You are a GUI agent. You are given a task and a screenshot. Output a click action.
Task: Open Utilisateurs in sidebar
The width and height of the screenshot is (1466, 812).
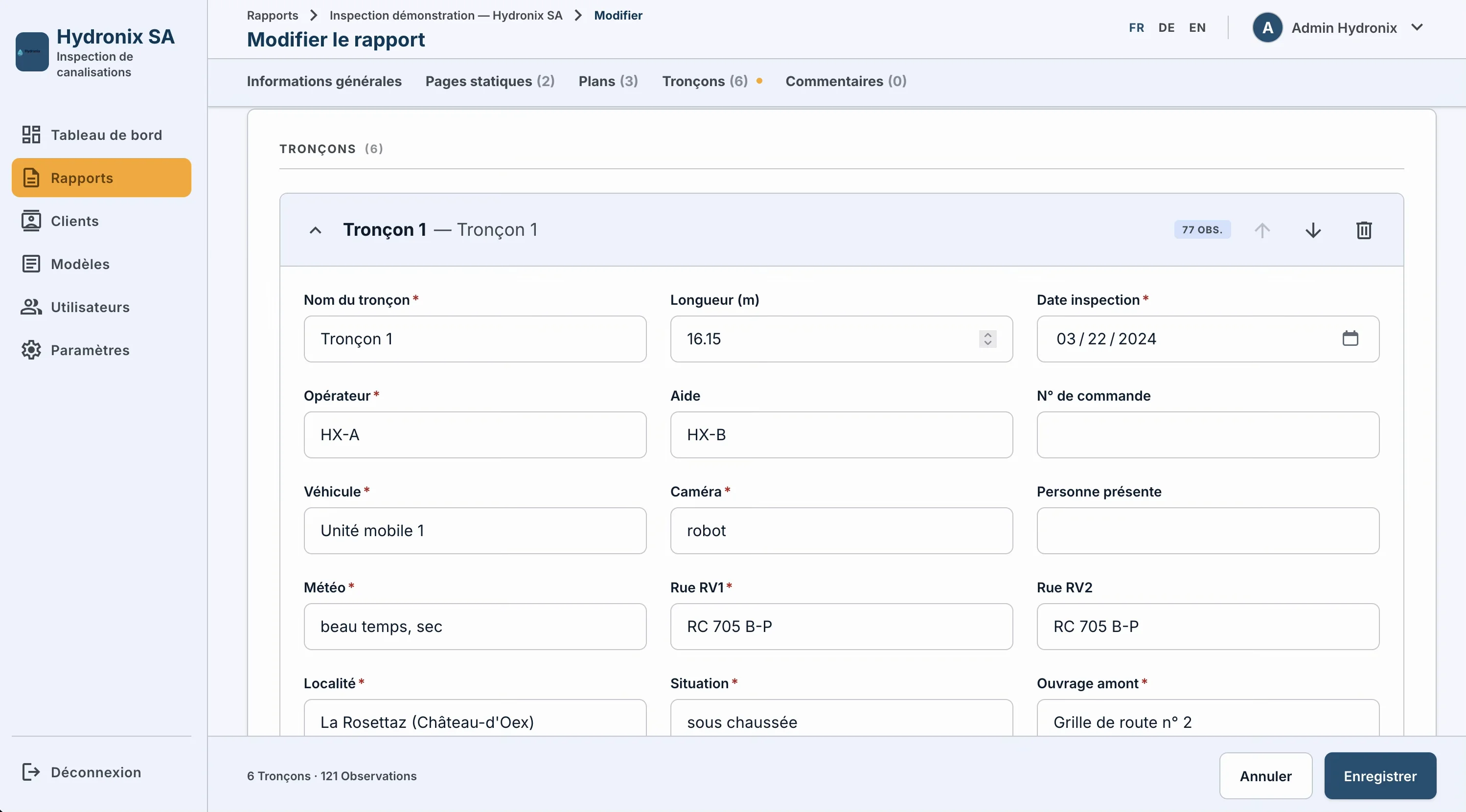[x=101, y=307]
